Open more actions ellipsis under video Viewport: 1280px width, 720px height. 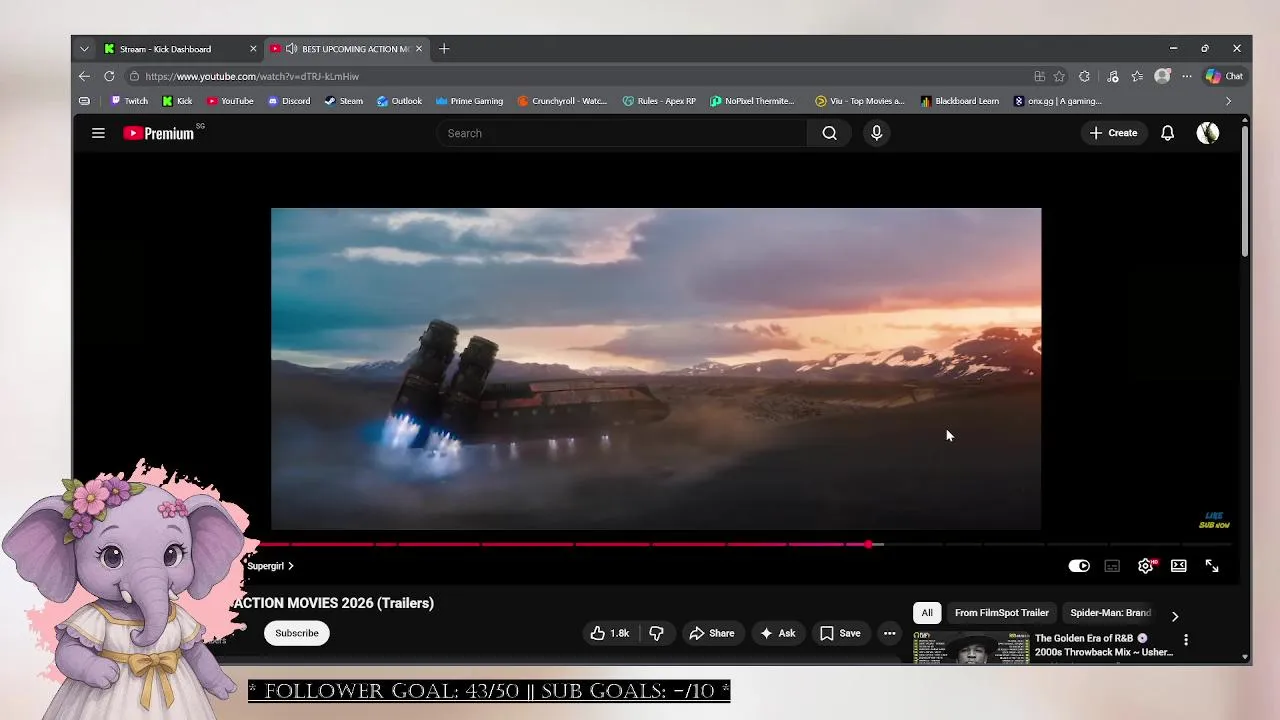[889, 633]
